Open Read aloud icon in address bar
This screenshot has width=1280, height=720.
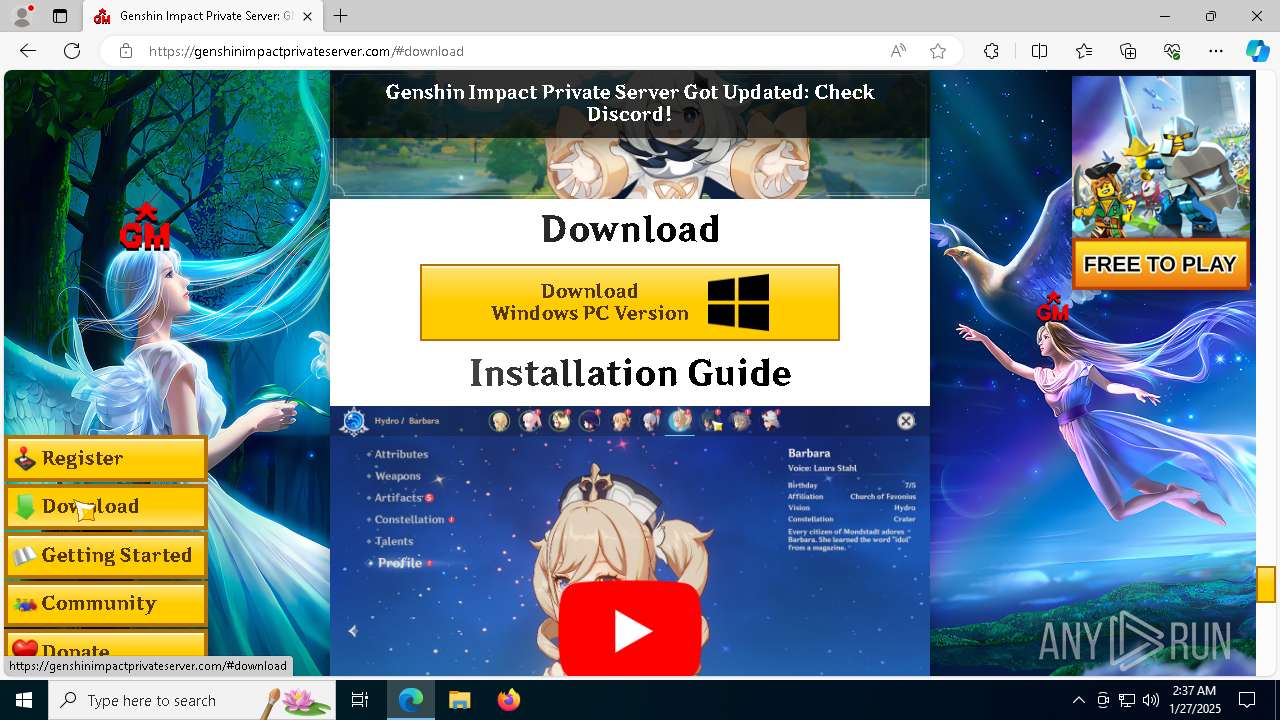898,51
